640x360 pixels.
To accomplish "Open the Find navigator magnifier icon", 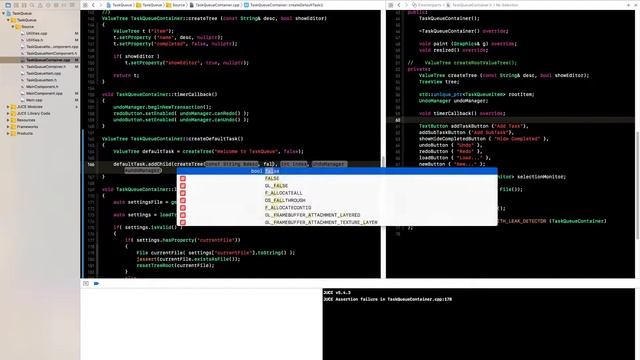I will coord(32,5).
